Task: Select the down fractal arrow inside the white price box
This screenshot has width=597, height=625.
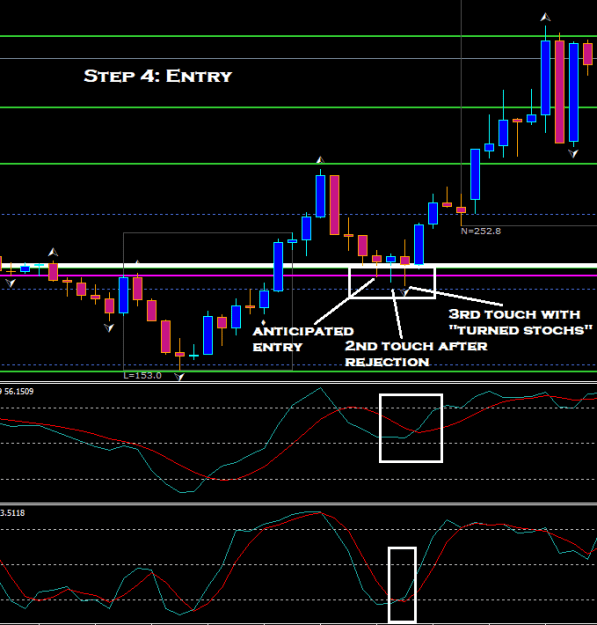Action: click(x=404, y=293)
